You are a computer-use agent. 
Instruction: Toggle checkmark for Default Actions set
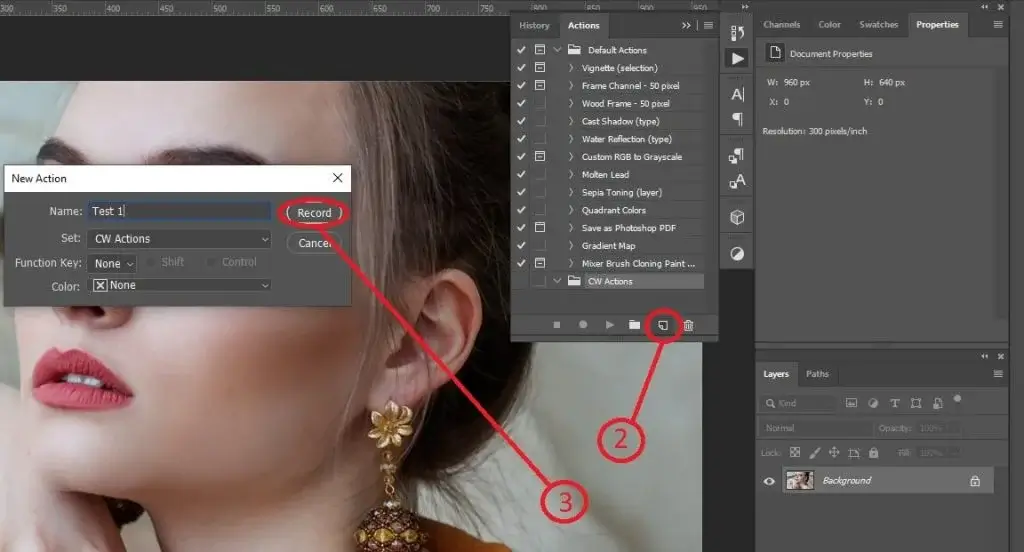pyautogui.click(x=521, y=50)
